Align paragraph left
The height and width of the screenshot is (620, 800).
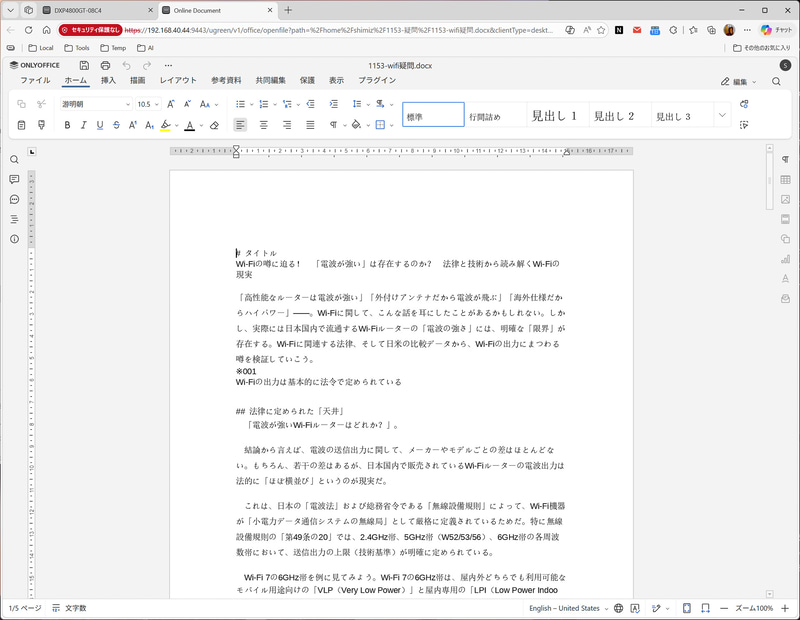[x=240, y=125]
